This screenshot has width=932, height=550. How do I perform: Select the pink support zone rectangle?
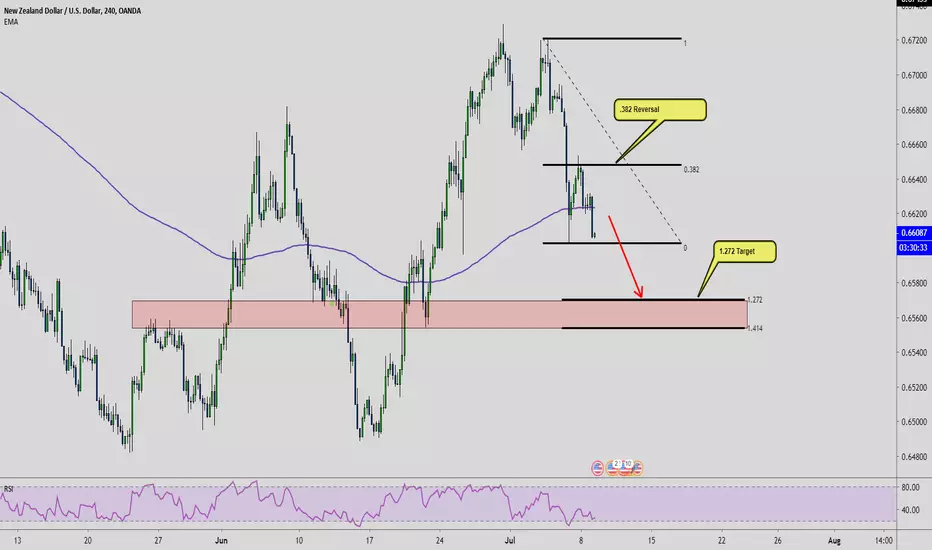pyautogui.click(x=439, y=314)
